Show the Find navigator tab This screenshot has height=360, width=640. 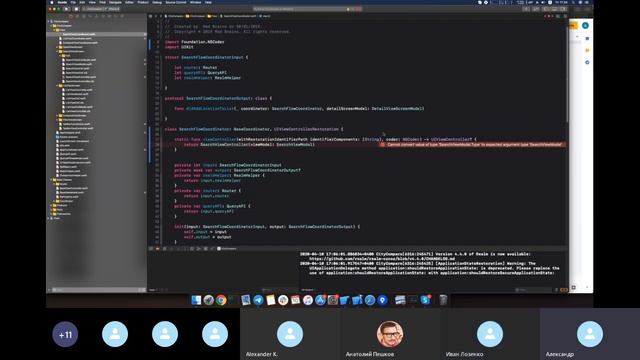(90, 16)
